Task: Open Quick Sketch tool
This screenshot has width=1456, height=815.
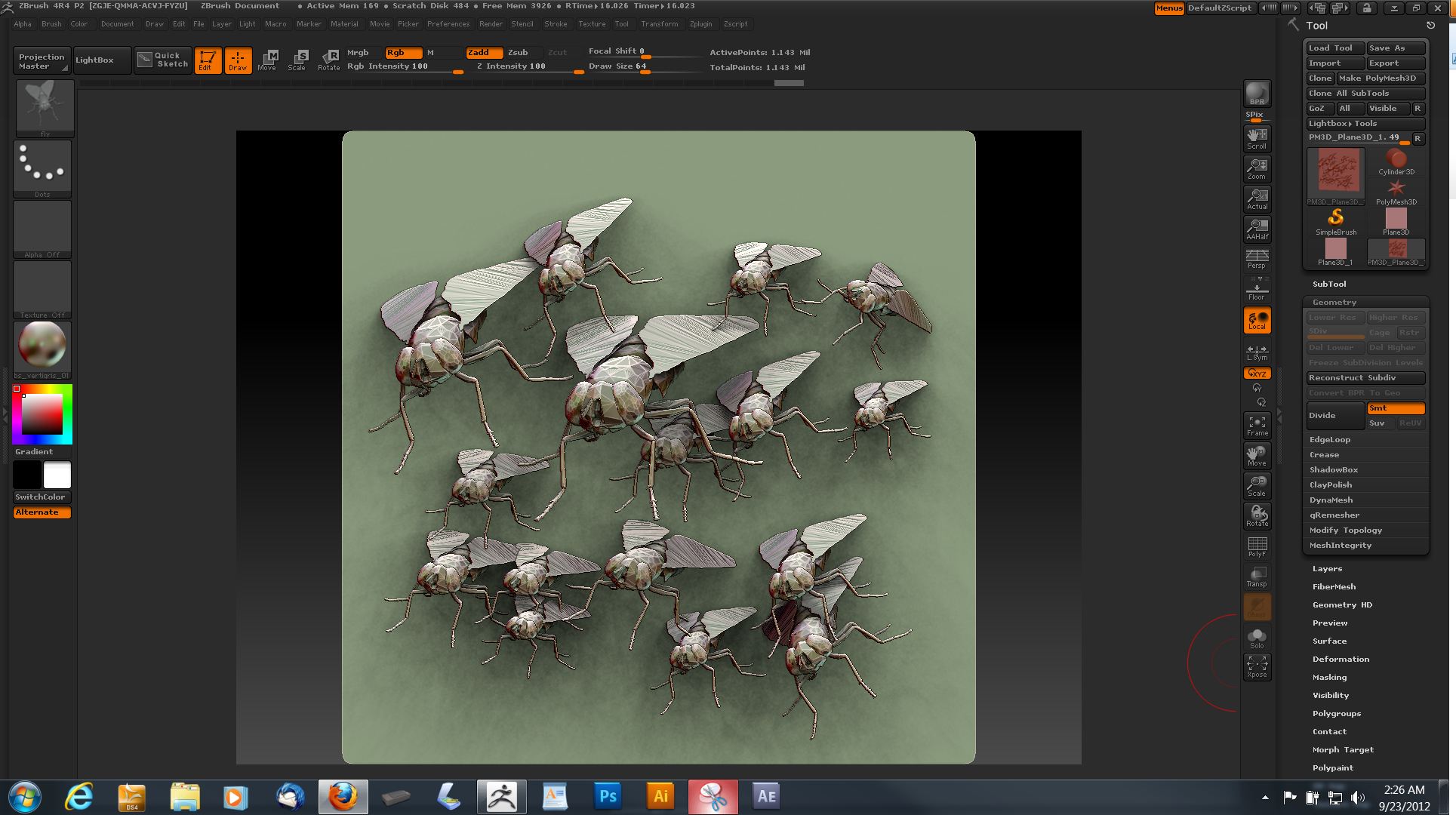Action: [163, 60]
